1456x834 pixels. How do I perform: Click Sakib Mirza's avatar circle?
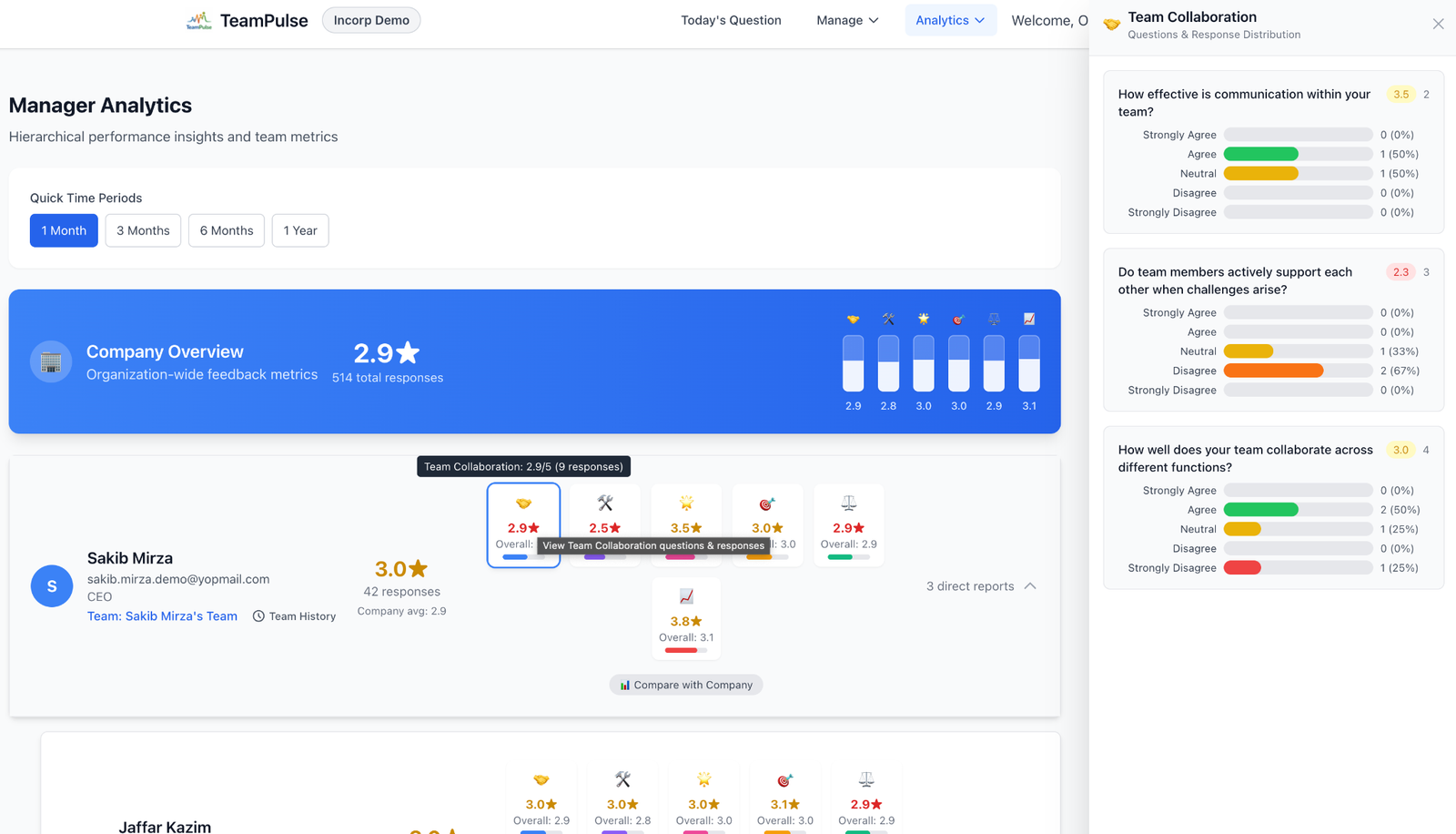point(52,586)
